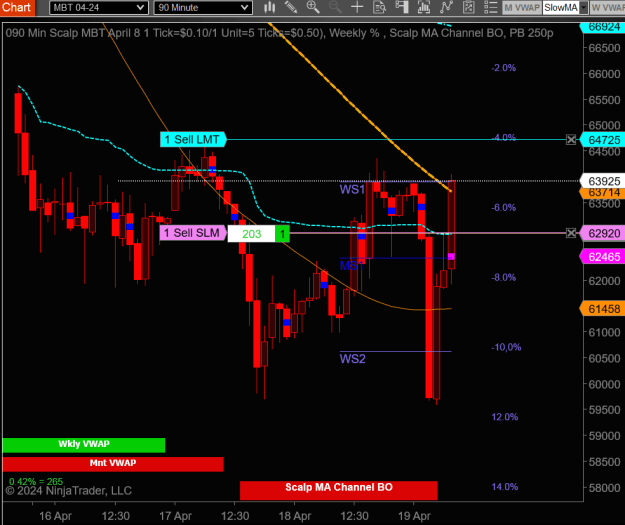Click the cyan 66924 price marker
Image resolution: width=625 pixels, height=525 pixels.
pyautogui.click(x=603, y=27)
